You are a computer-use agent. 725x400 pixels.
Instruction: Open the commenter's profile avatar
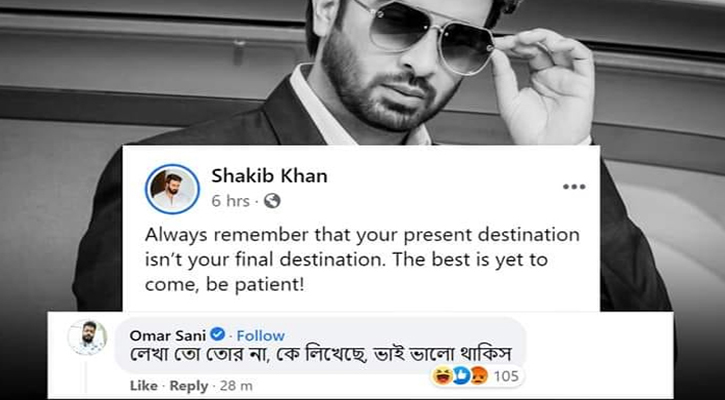[x=87, y=337]
